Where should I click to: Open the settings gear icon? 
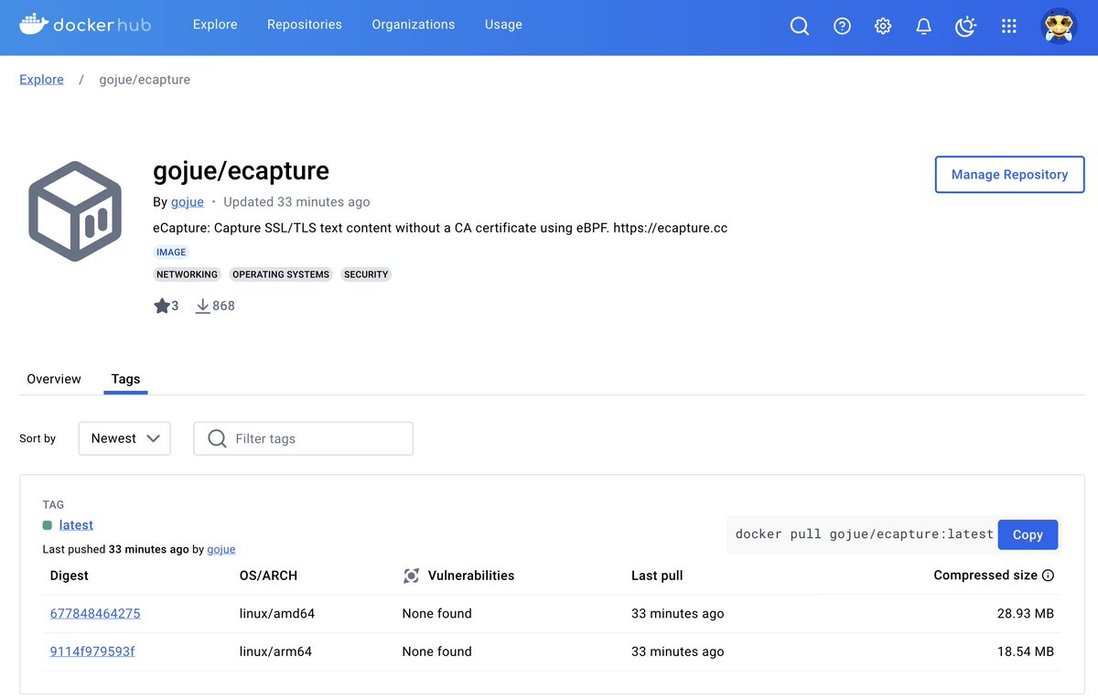coord(883,26)
